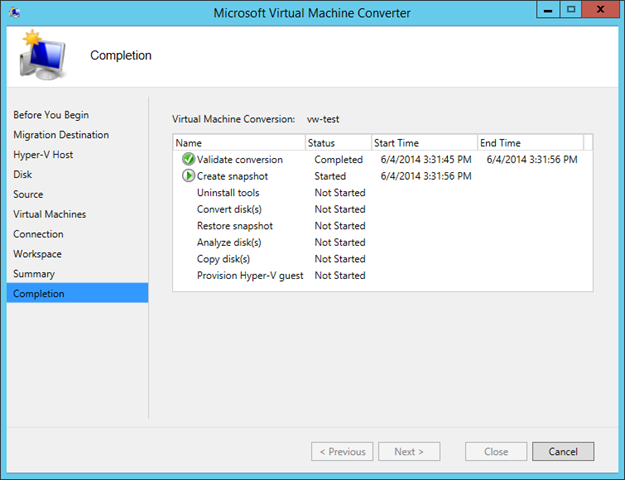Screen dimensions: 625x480
Task: Click the Close button at the bottom
Action: pyautogui.click(x=496, y=451)
